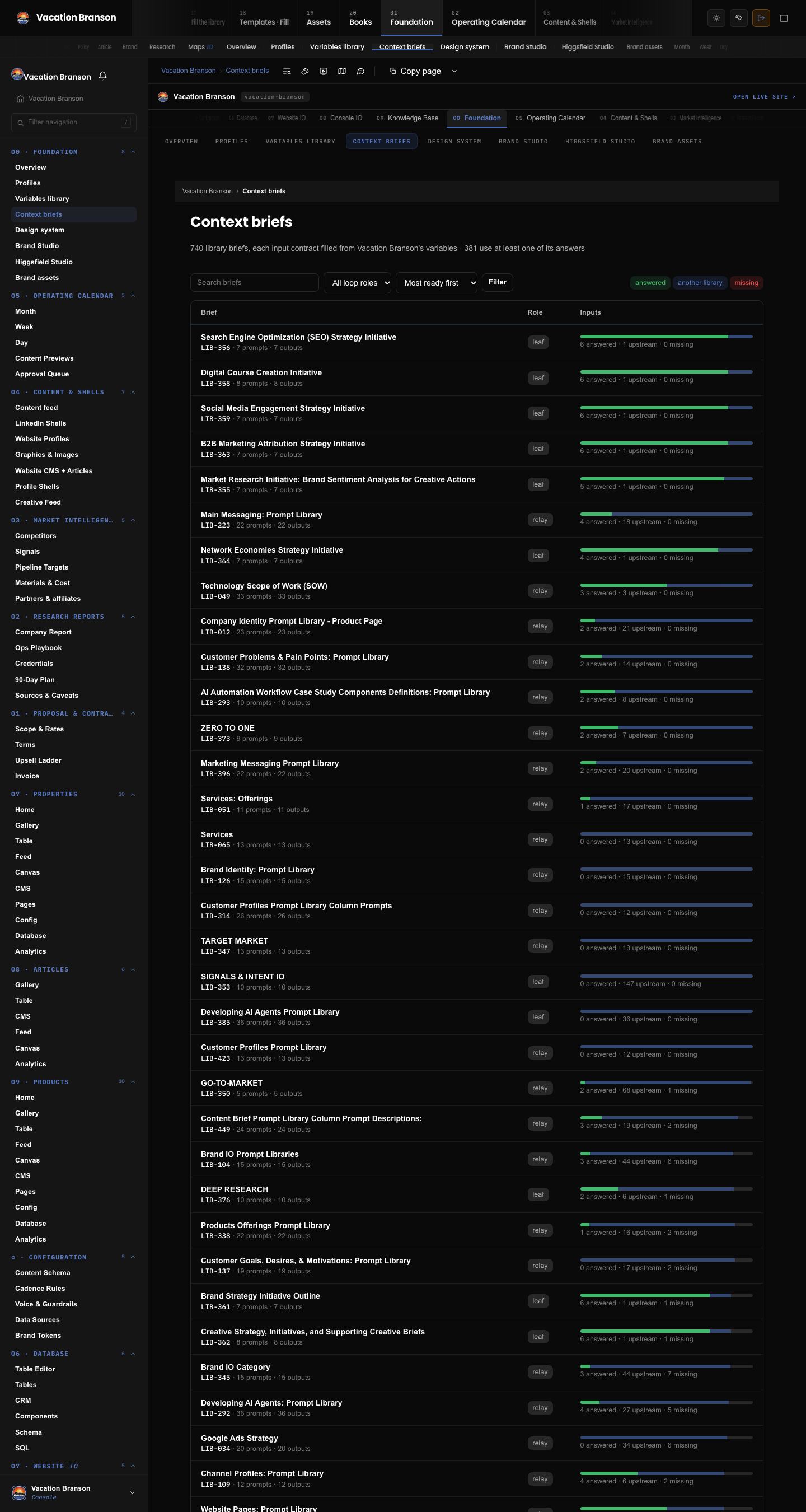Toggle the answered legend chip
Image resolution: width=806 pixels, height=1512 pixels.
coord(650,283)
